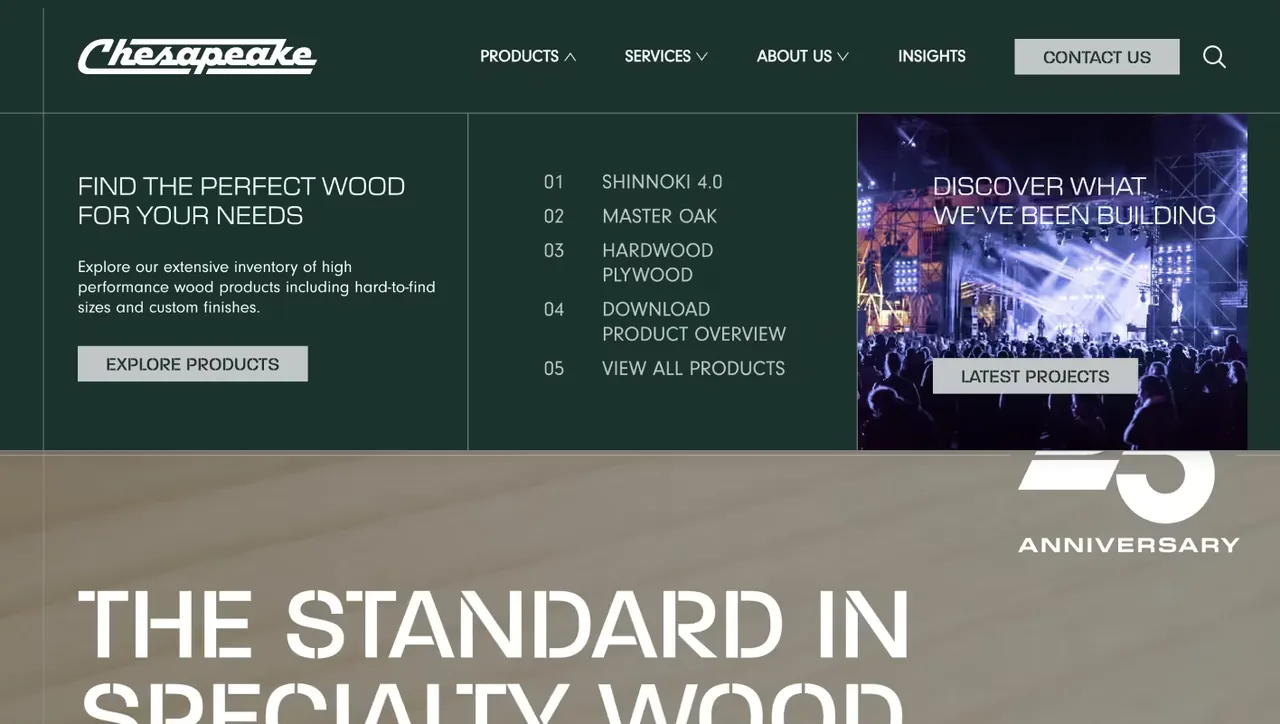This screenshot has width=1280, height=724.
Task: Choose Download Product Overview link
Action: pyautogui.click(x=694, y=321)
